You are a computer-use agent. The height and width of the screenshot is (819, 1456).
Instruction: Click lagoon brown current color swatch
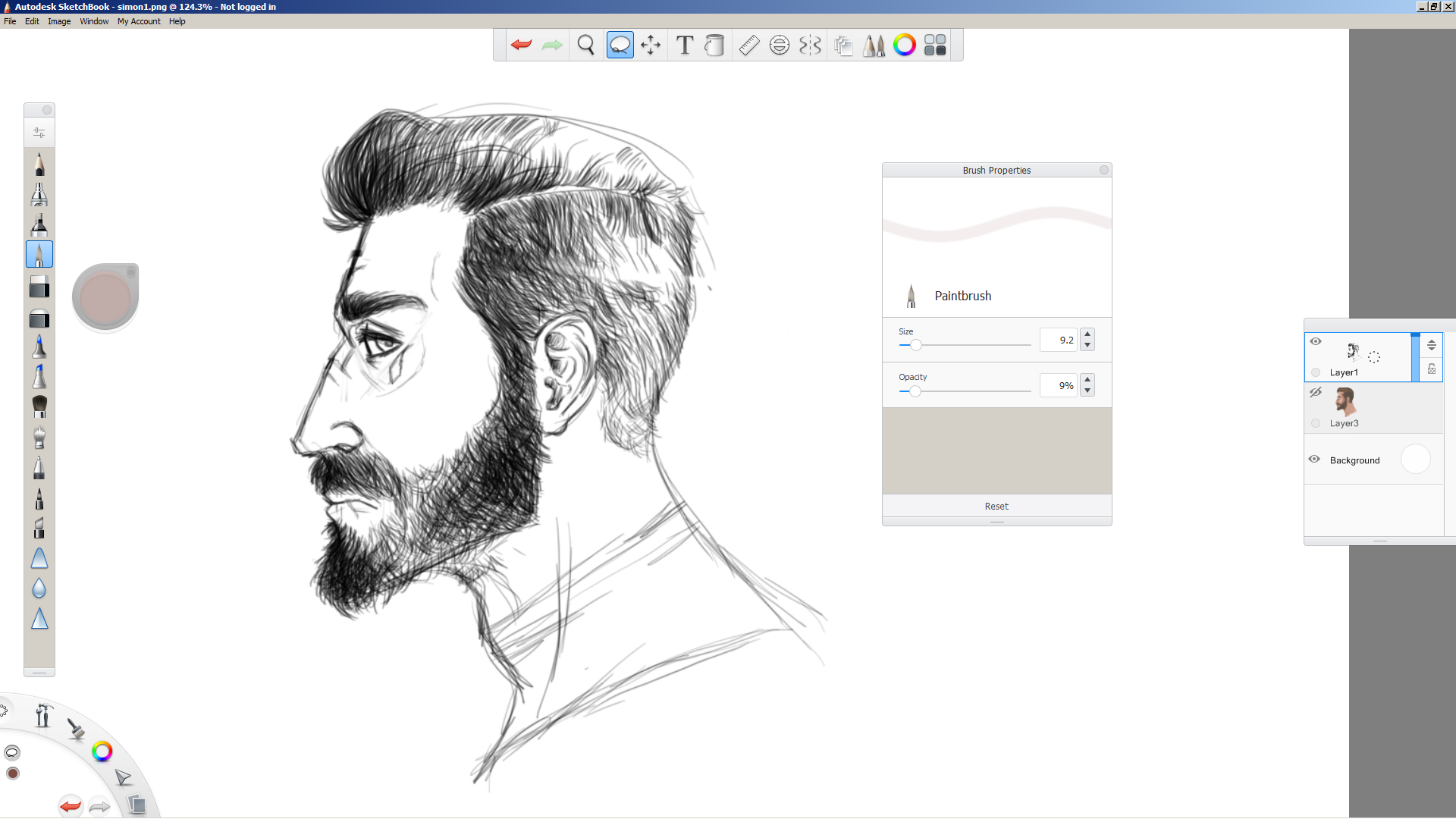pos(12,773)
